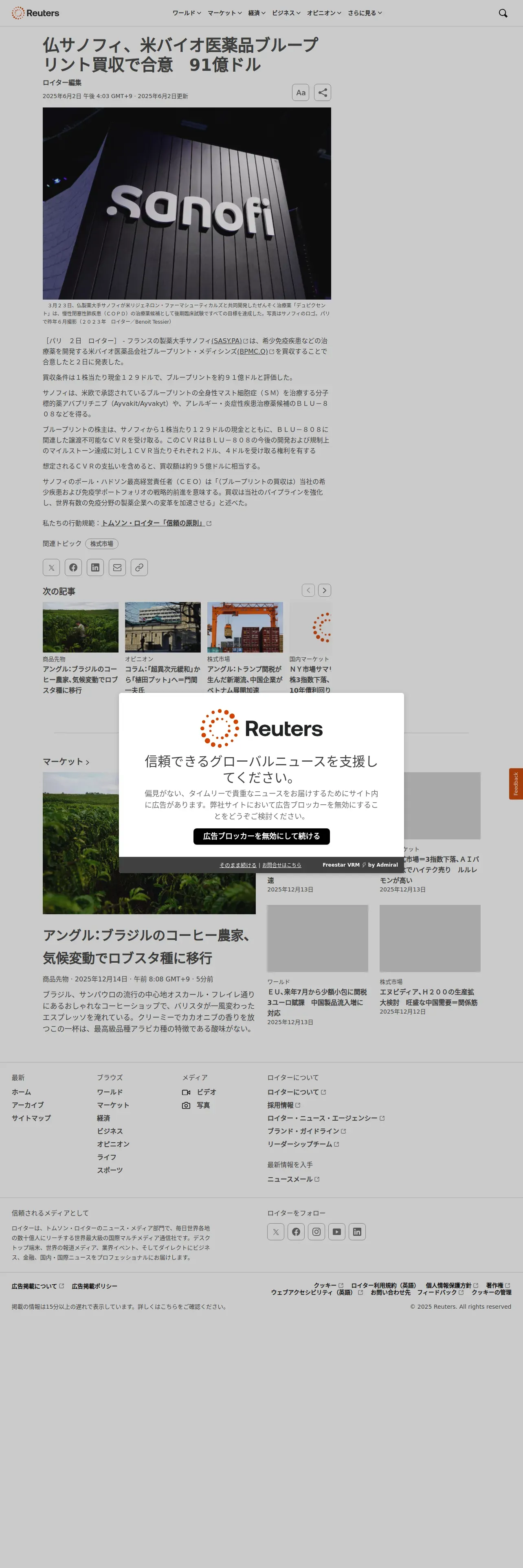Image resolution: width=523 pixels, height=1568 pixels.
Task: Share article on Facebook below the article
Action: click(73, 567)
